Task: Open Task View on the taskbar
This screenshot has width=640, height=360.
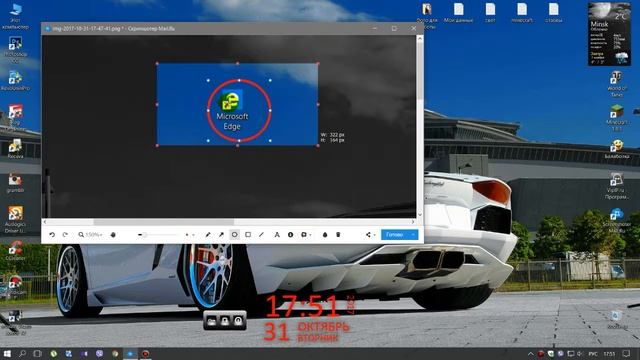Action: pyautogui.click(x=38, y=353)
